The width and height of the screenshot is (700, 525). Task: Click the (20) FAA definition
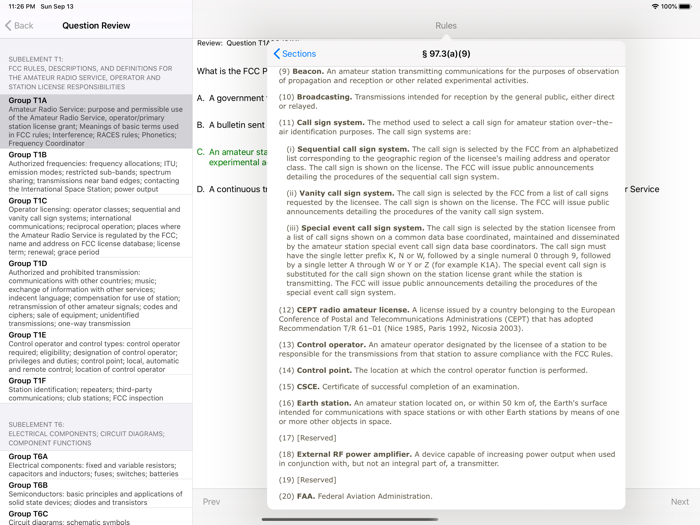(x=355, y=496)
